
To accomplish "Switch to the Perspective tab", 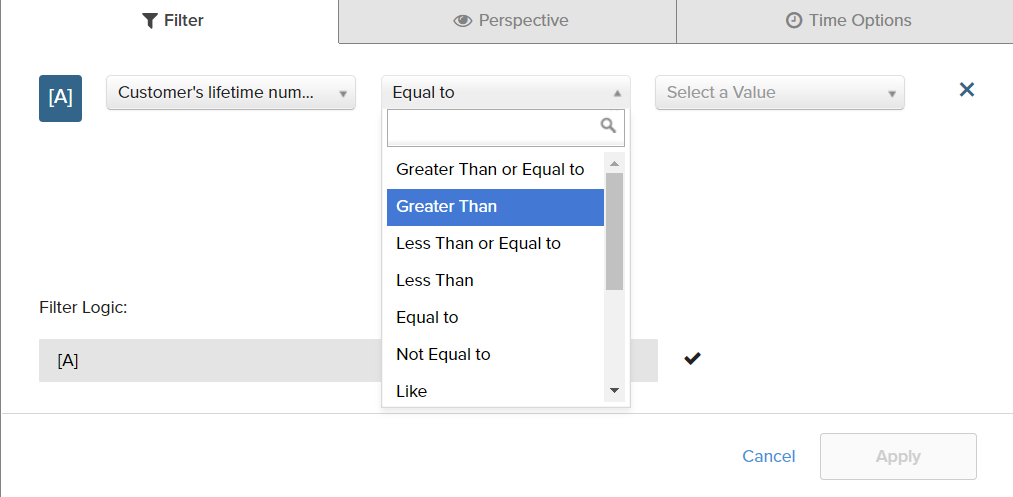I will click(x=510, y=20).
